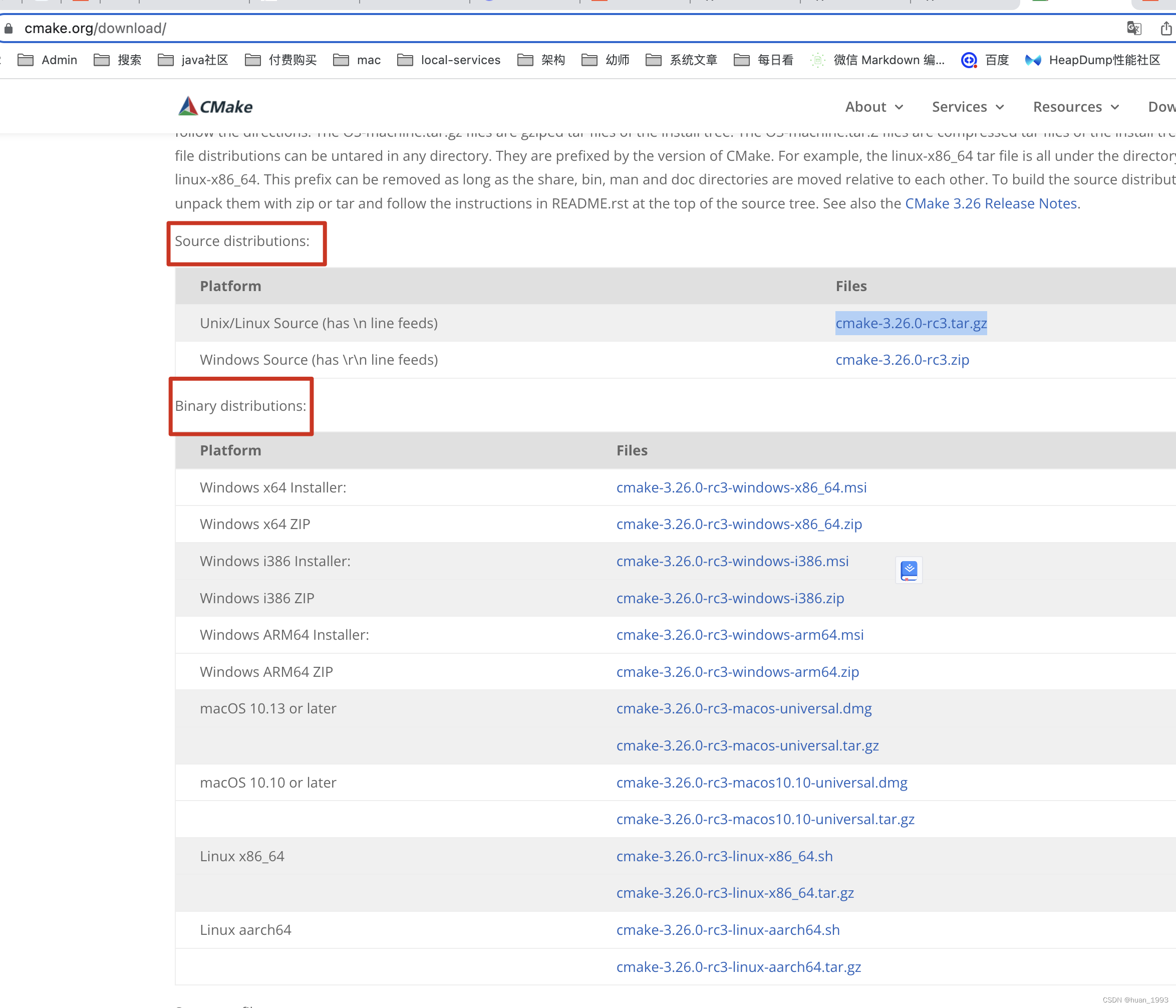Open the CMake 3.26 Release Notes link
This screenshot has height=1008, width=1176.
pos(991,203)
